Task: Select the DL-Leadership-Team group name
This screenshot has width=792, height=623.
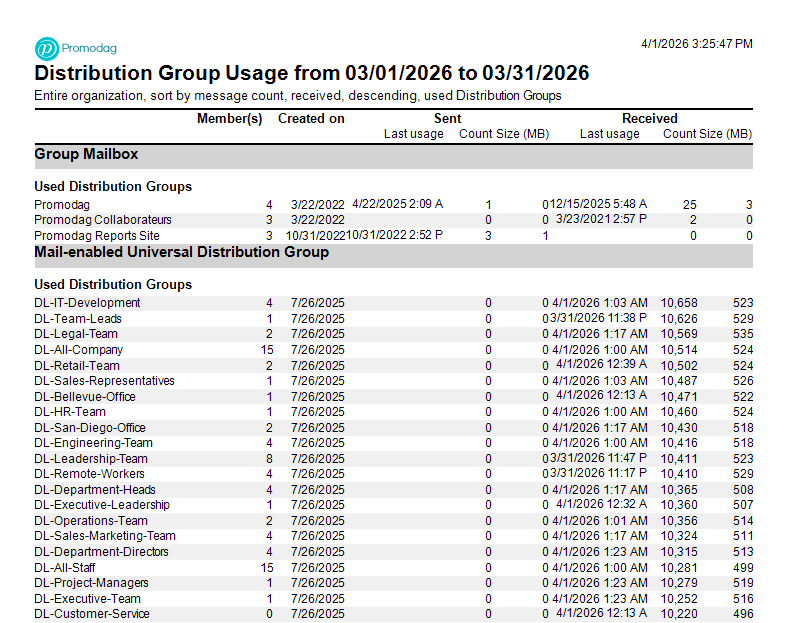Action: [x=90, y=458]
